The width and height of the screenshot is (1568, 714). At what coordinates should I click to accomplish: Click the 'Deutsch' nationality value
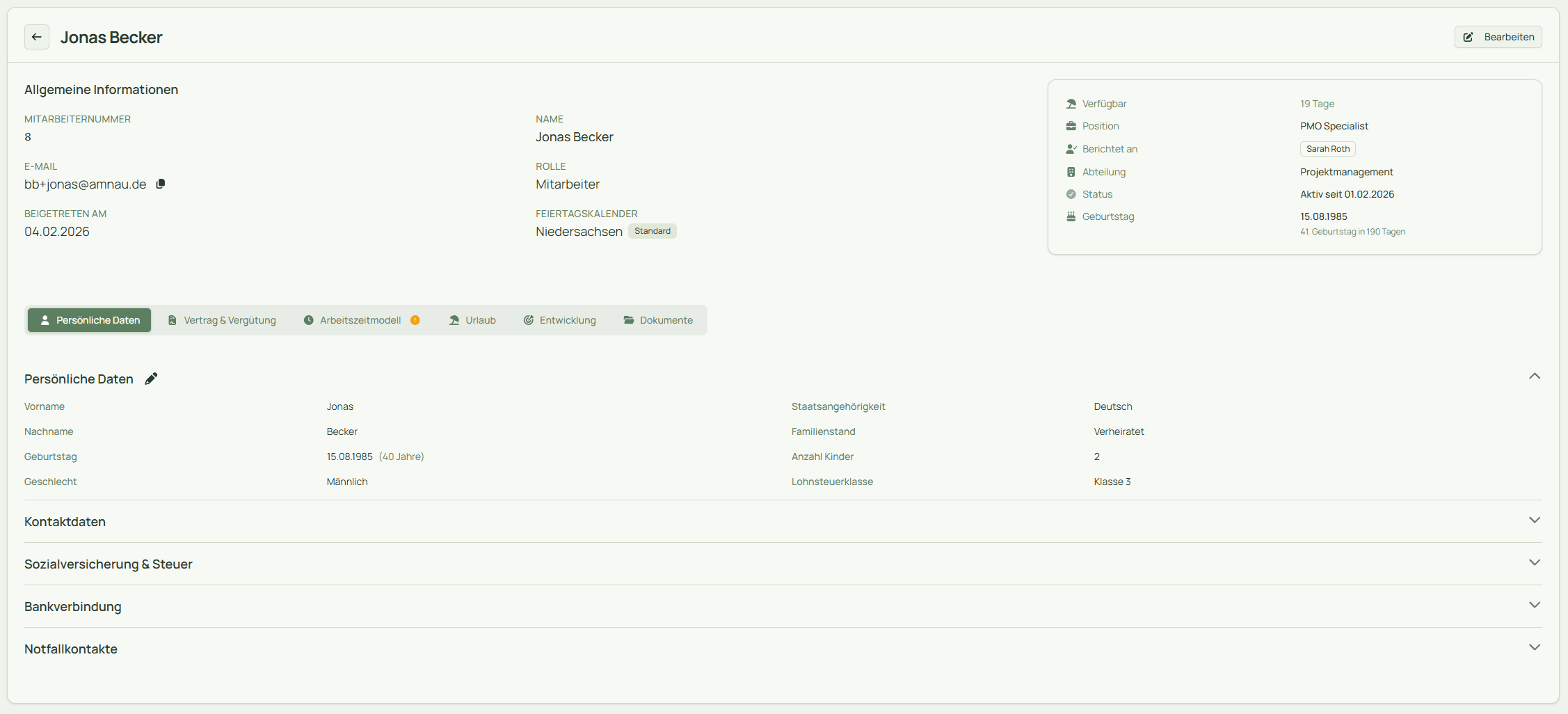click(x=1112, y=406)
